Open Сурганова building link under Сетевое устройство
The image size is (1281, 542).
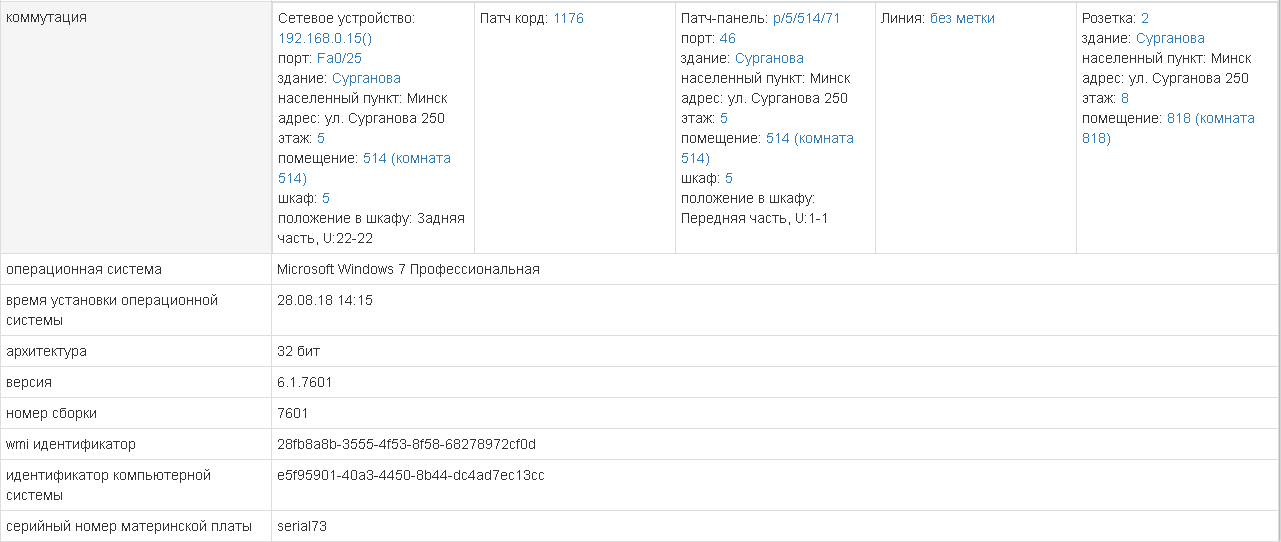point(366,78)
